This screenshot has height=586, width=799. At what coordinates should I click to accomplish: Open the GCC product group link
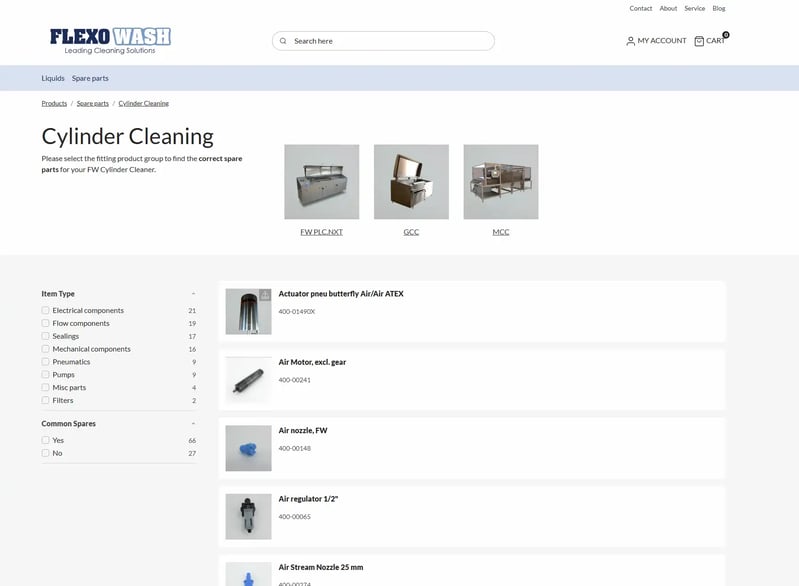411,232
